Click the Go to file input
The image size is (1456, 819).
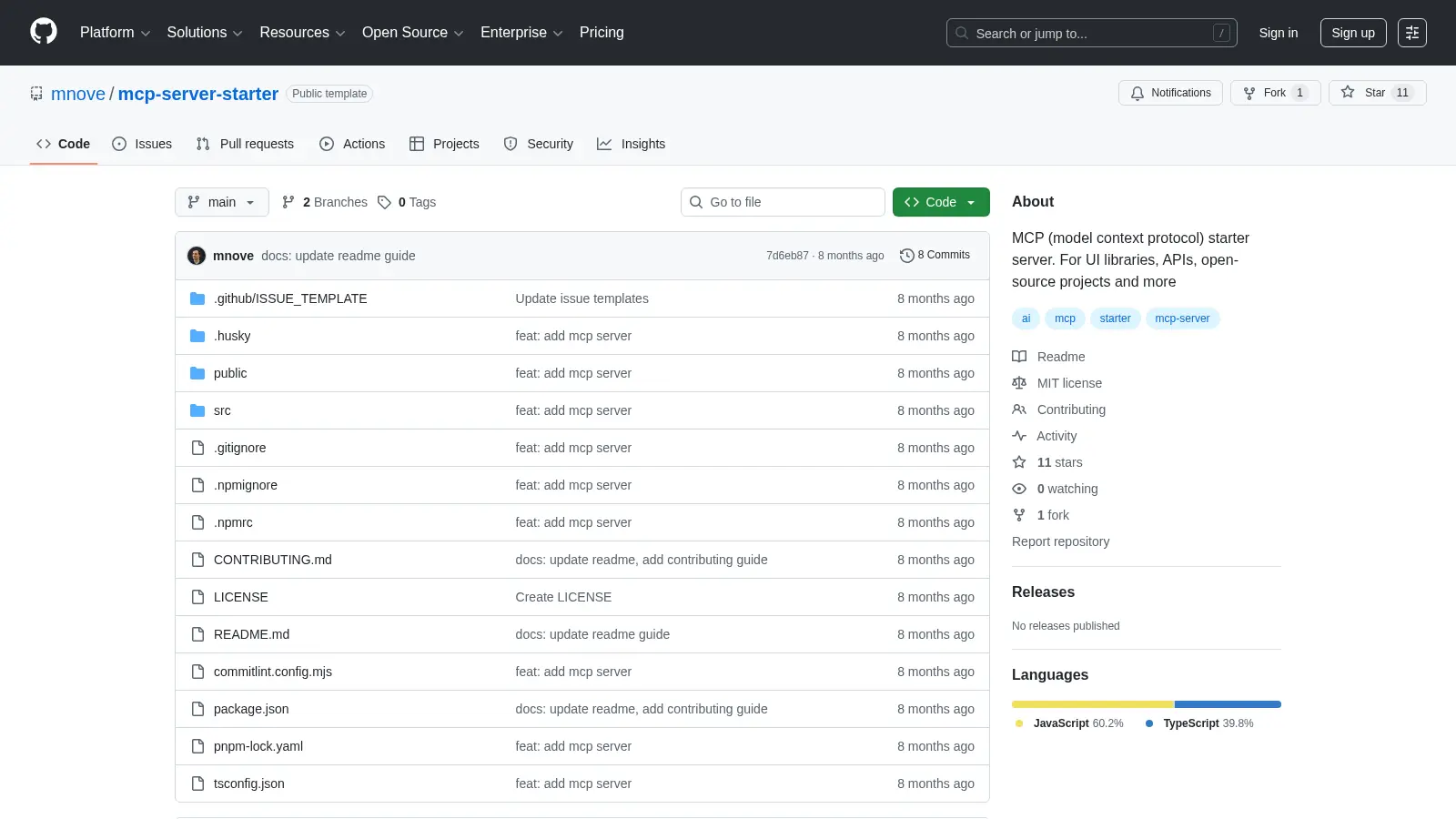(783, 202)
